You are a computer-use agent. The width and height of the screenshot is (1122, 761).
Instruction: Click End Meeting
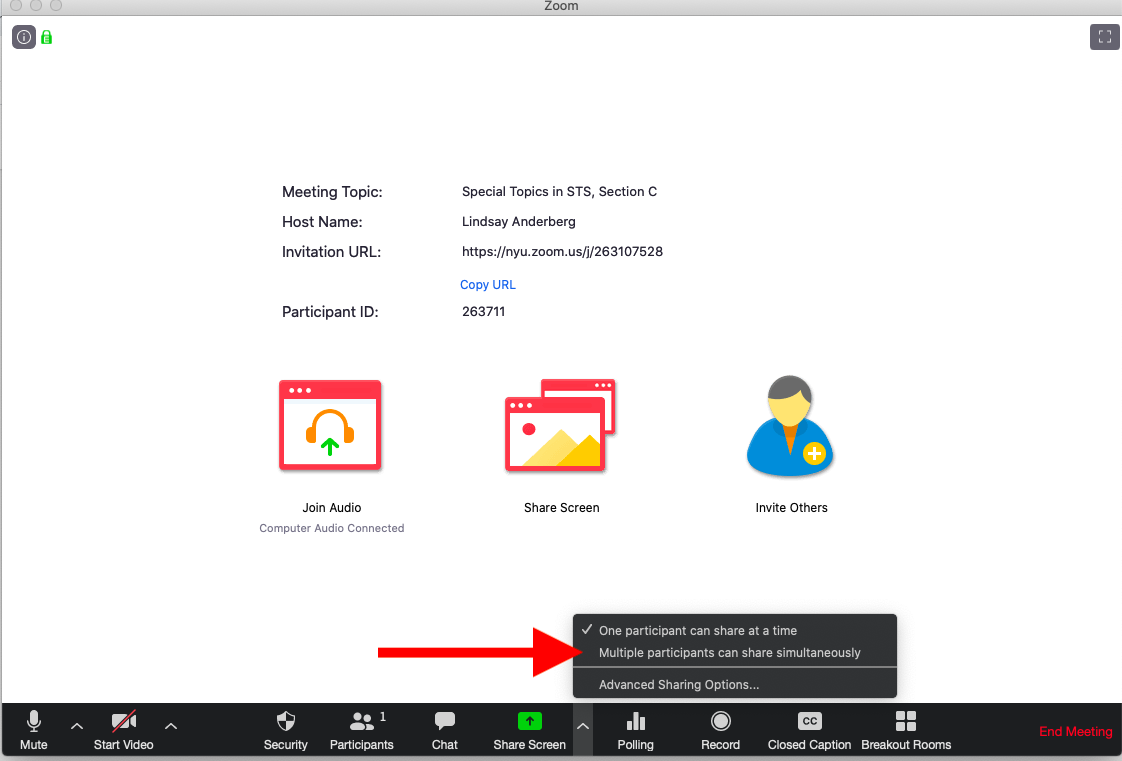(1075, 732)
